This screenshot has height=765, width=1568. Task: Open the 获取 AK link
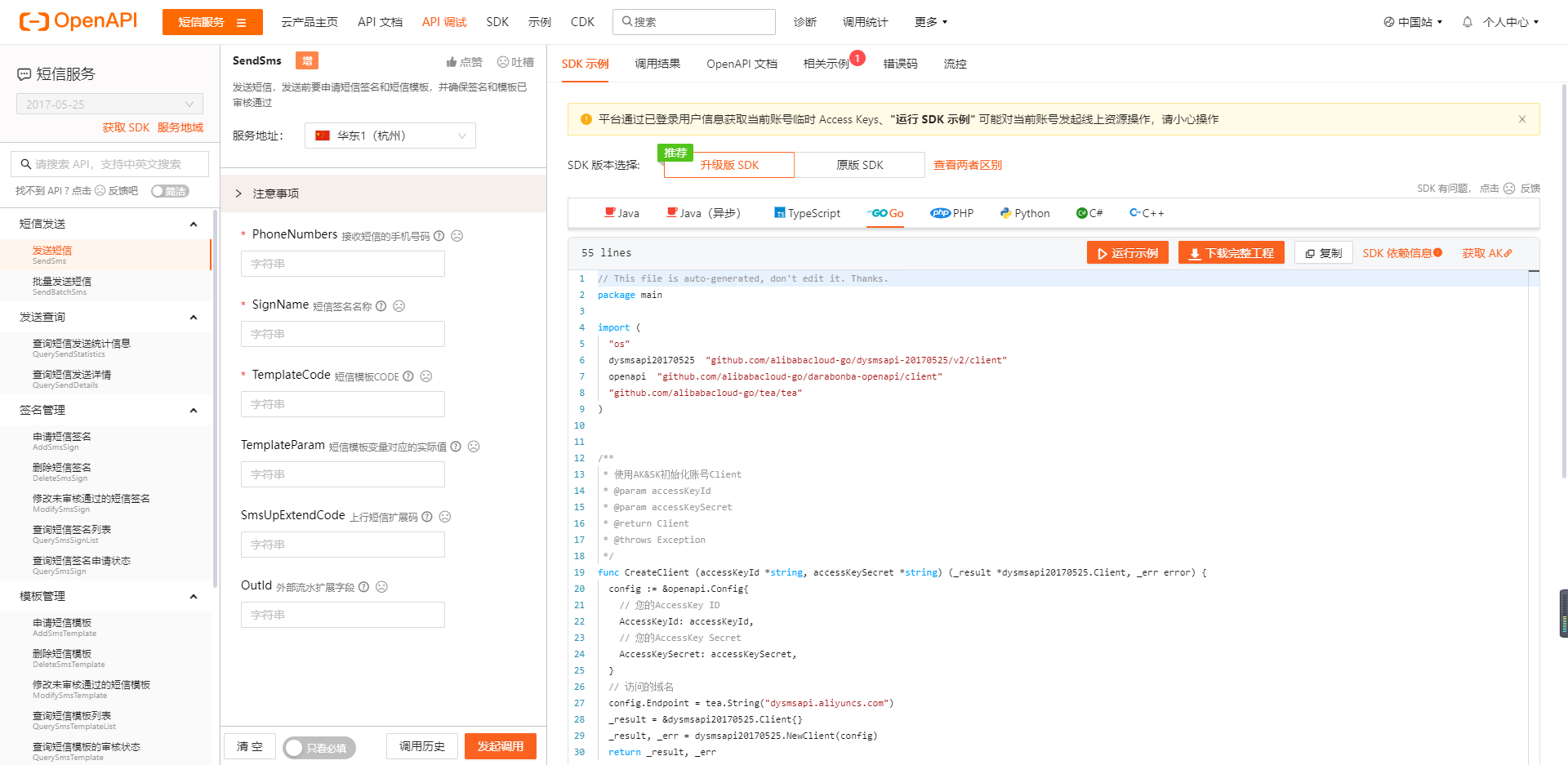coord(1487,253)
